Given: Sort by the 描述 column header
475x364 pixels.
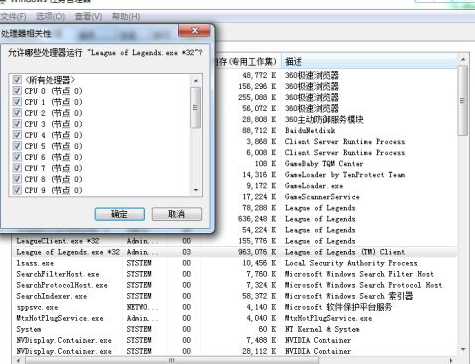Looking at the screenshot, I should pyautogui.click(x=369, y=61).
